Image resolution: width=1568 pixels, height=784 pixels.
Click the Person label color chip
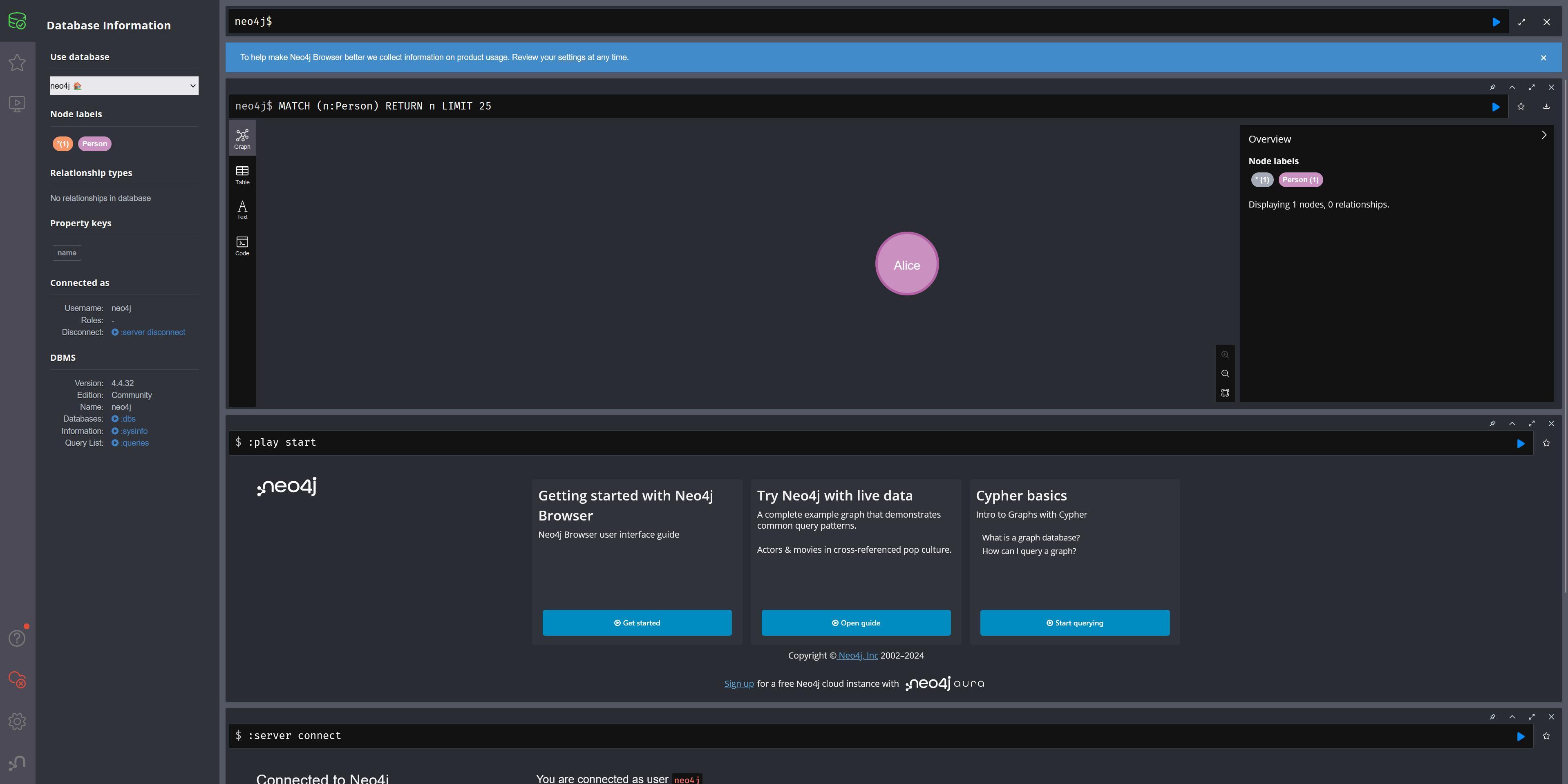(x=94, y=144)
